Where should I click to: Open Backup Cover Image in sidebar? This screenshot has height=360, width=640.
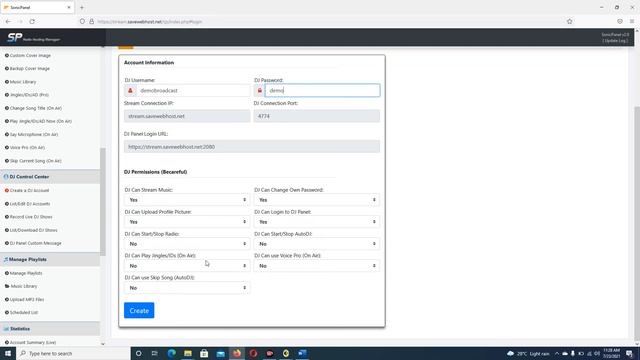tap(27, 69)
